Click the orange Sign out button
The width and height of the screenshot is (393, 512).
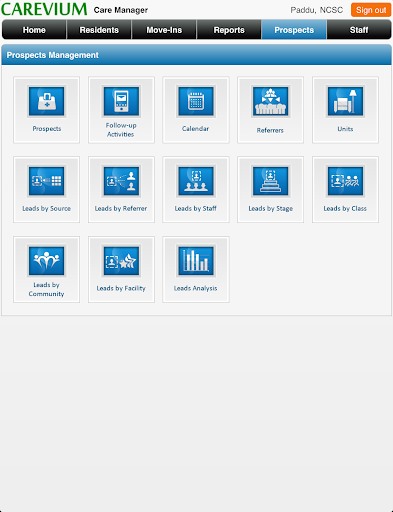[x=371, y=10]
